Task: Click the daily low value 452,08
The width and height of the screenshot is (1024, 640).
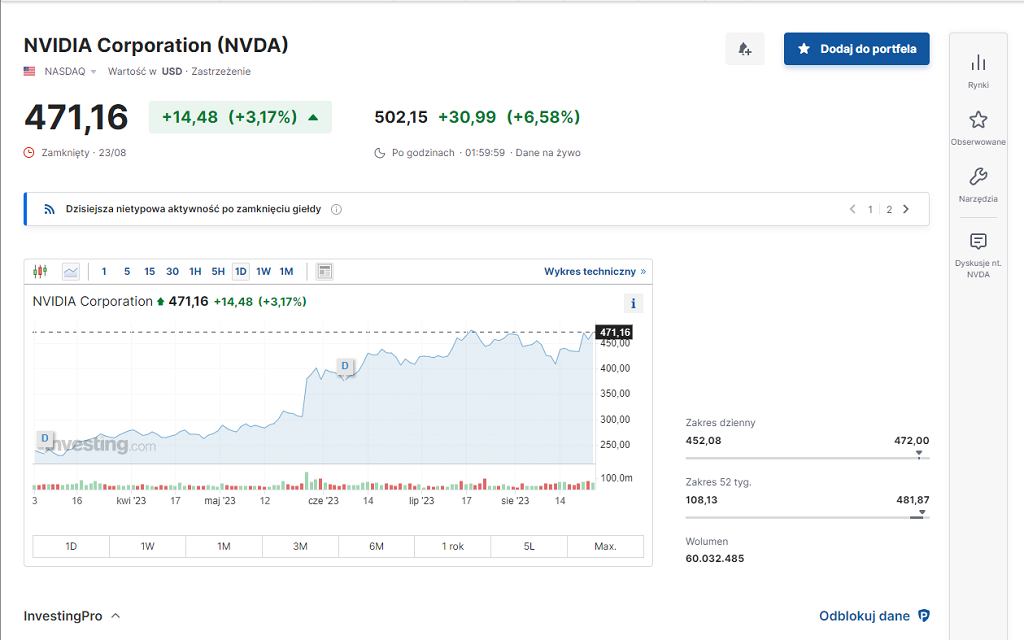Action: click(703, 440)
